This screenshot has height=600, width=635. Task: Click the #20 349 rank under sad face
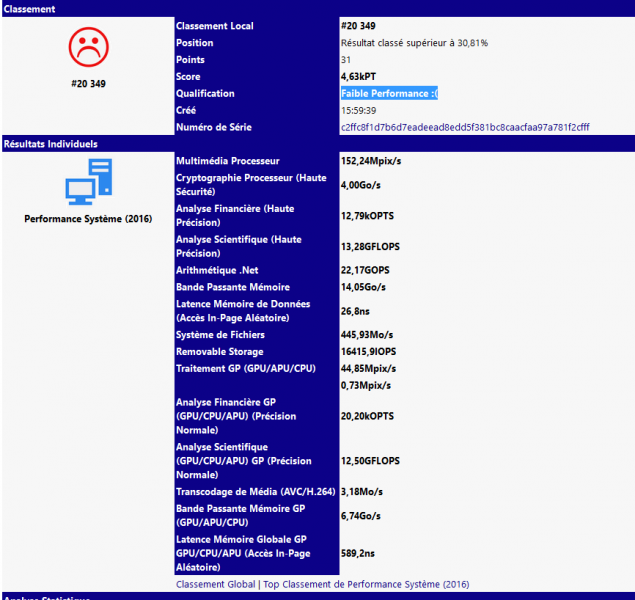[x=88, y=84]
